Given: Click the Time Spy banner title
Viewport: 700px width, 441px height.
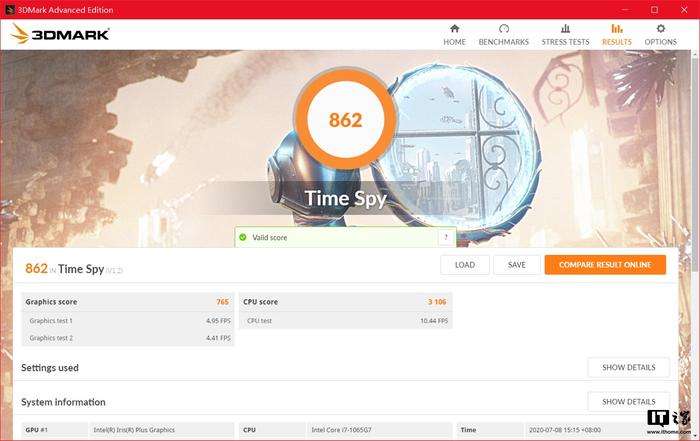Looking at the screenshot, I should coord(346,199).
